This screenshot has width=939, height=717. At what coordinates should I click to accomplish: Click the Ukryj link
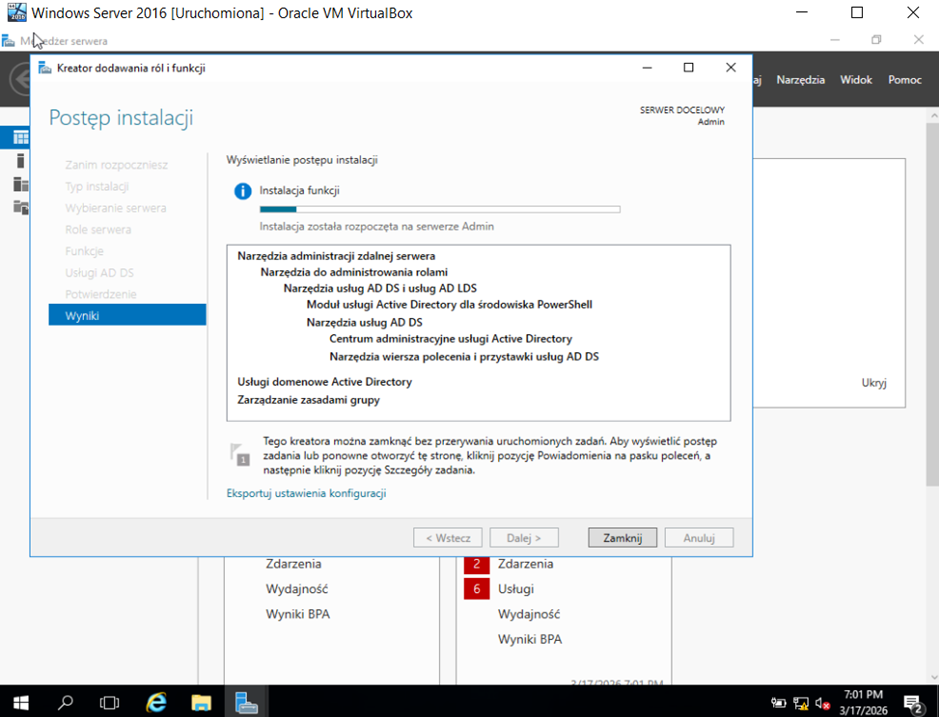(x=873, y=383)
